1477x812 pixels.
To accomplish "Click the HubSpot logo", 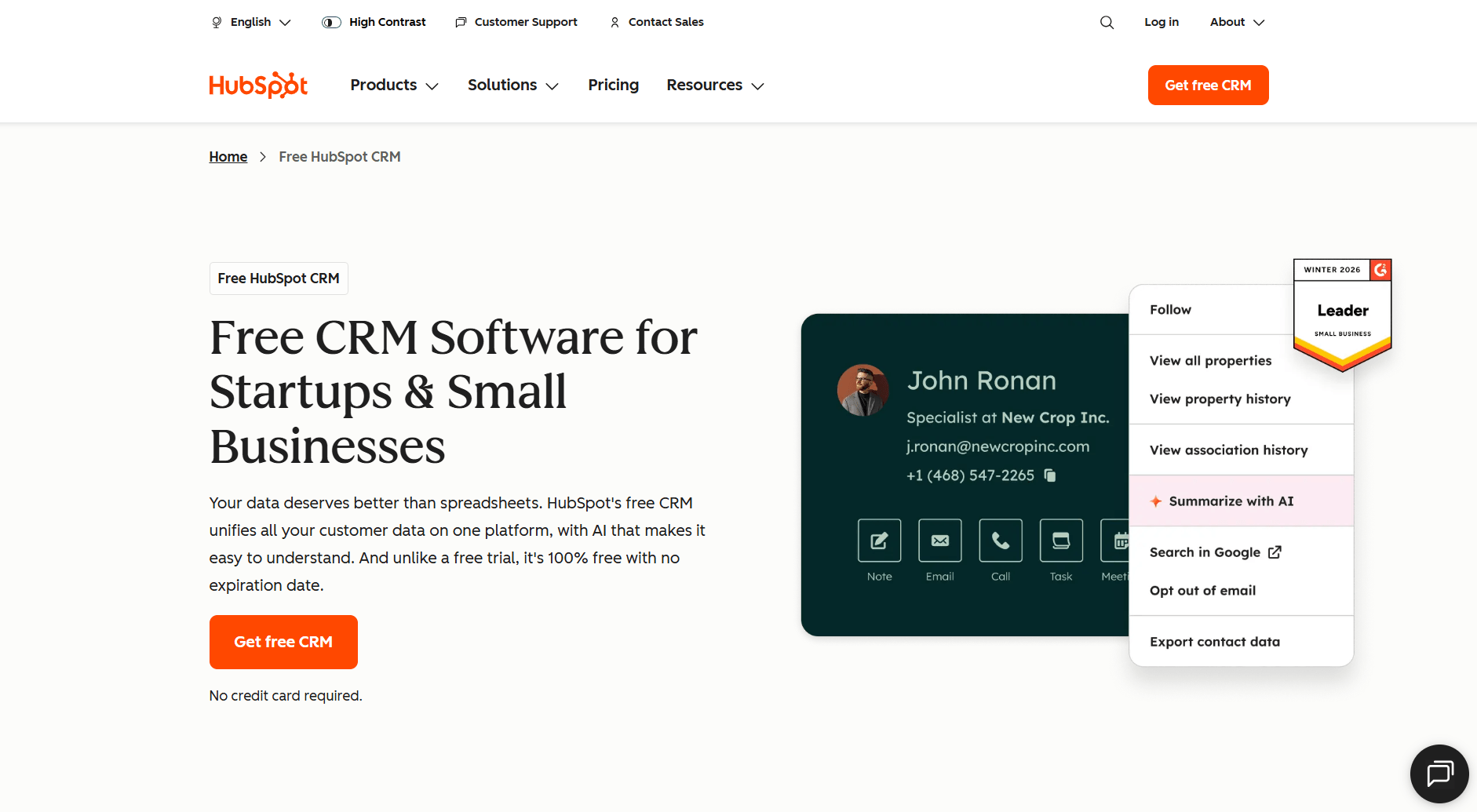I will coord(258,85).
